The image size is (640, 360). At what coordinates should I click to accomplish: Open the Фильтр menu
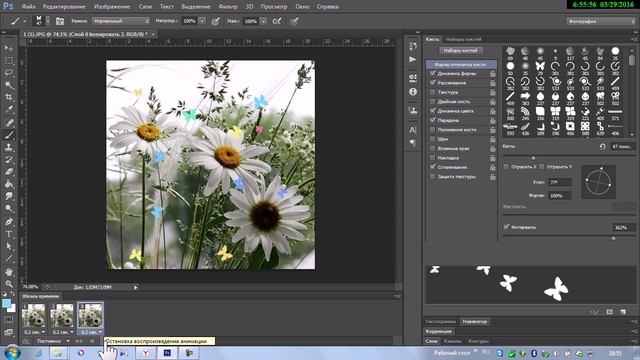coord(228,7)
